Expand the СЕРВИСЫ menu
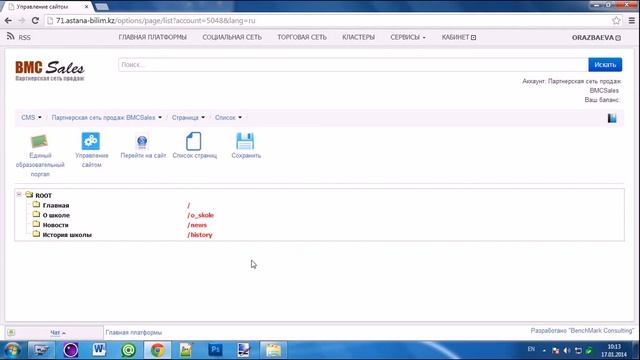The width and height of the screenshot is (640, 360). [408, 37]
